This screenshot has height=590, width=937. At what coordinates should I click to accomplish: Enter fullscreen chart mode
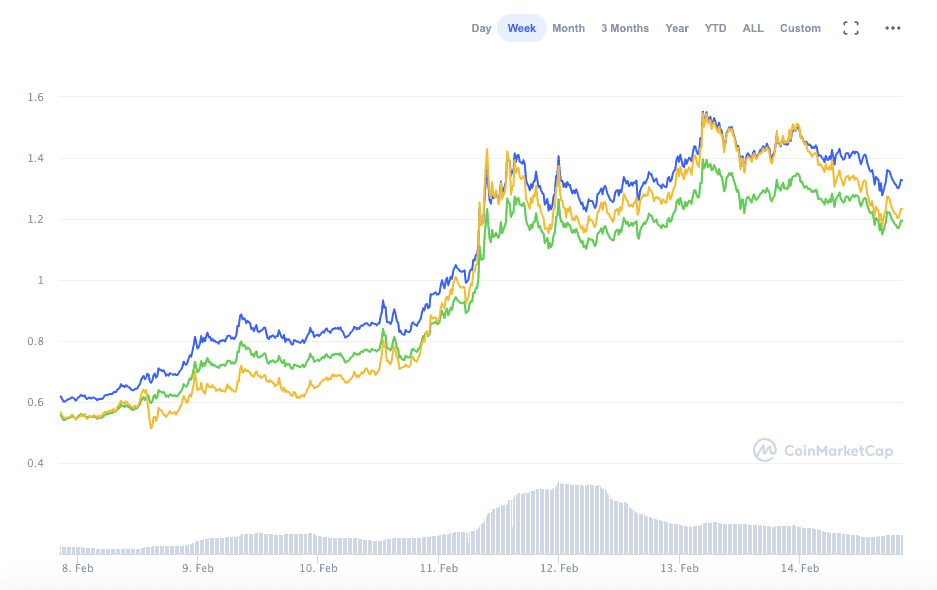point(851,28)
